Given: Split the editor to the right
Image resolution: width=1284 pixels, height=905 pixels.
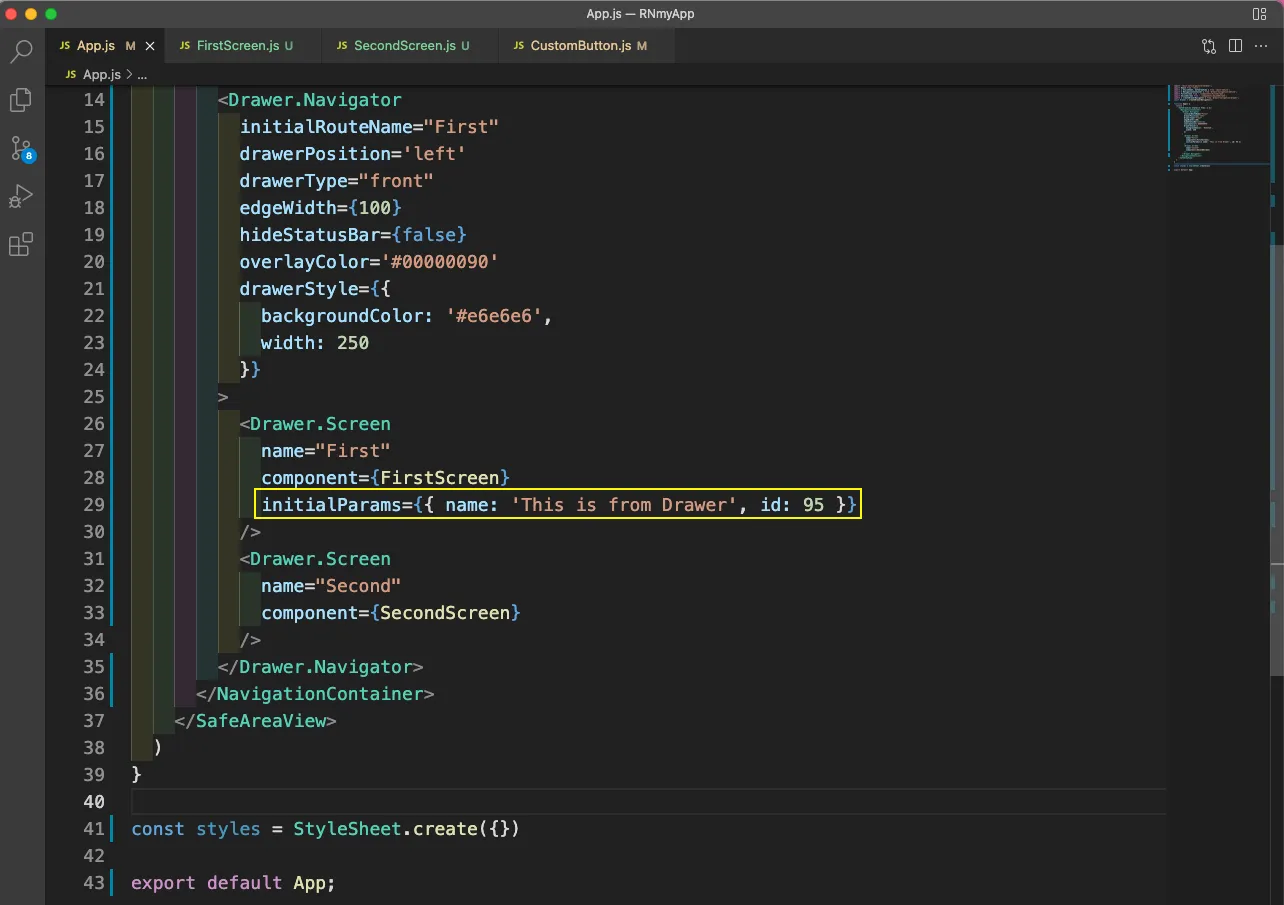Looking at the screenshot, I should pyautogui.click(x=1235, y=46).
